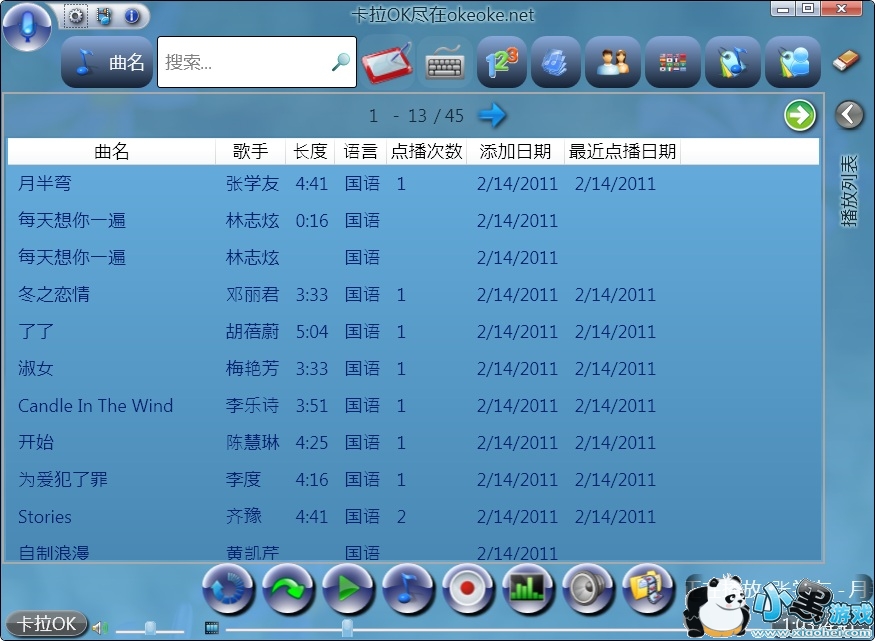Sort by 曲名 column header
Viewport: 875px width, 641px height.
click(112, 151)
